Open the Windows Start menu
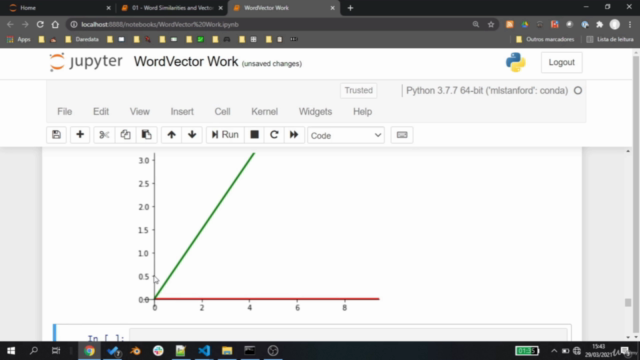 pyautogui.click(x=11, y=351)
